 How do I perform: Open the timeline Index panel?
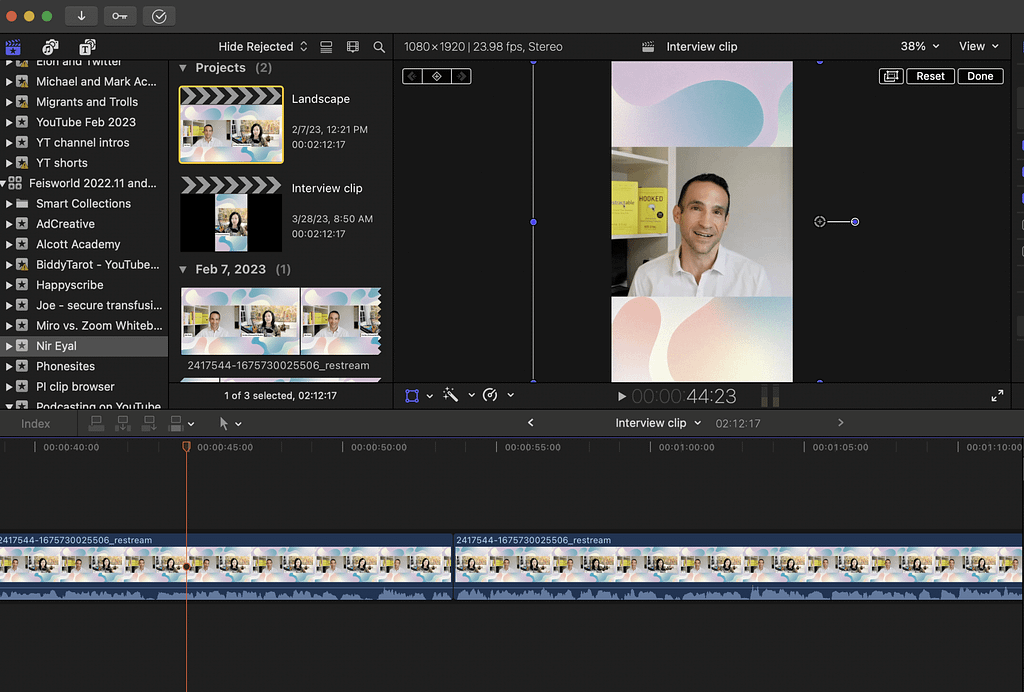(x=36, y=424)
